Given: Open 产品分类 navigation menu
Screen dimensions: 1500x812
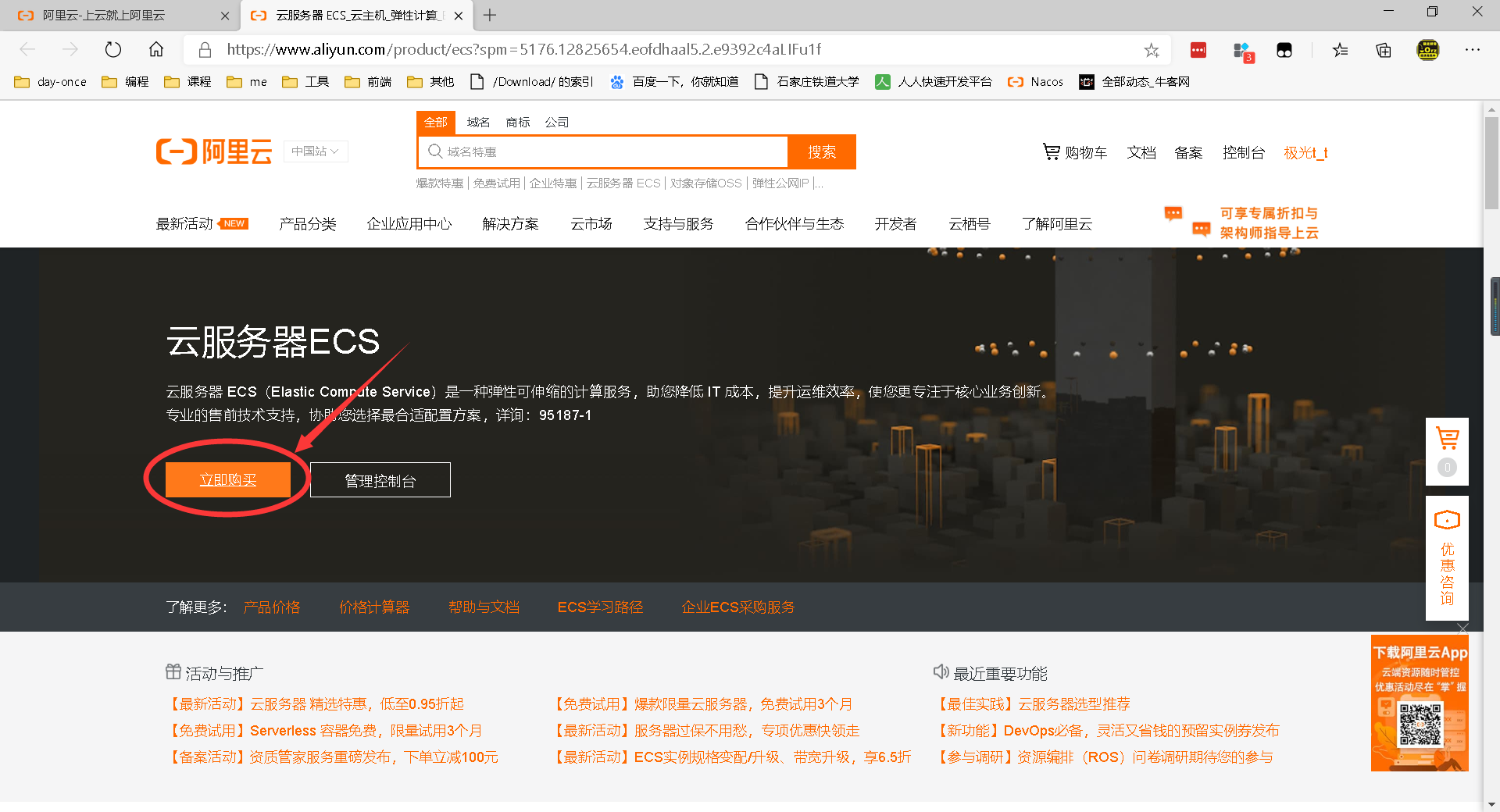Looking at the screenshot, I should [307, 224].
